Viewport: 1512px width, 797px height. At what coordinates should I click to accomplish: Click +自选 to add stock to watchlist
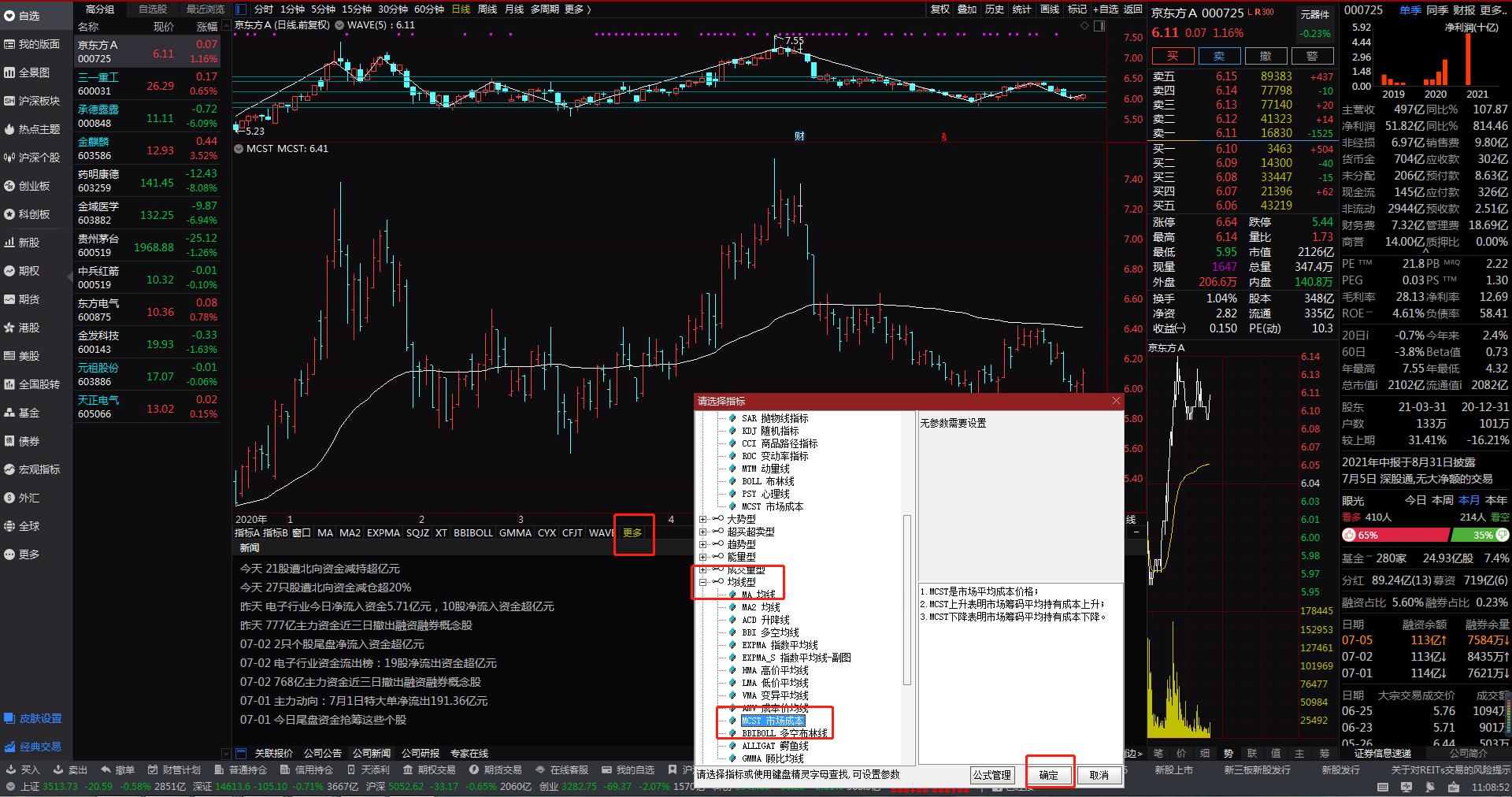point(1104,10)
